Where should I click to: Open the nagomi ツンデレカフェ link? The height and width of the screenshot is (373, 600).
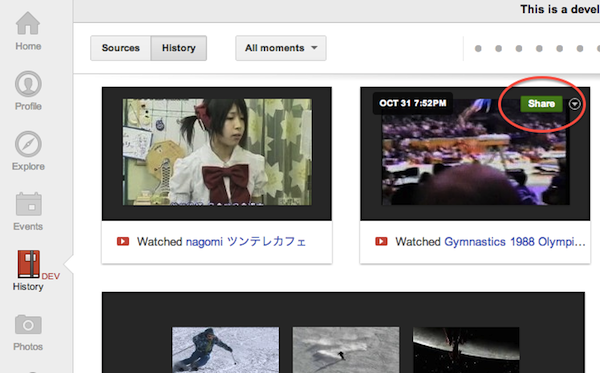pos(246,242)
